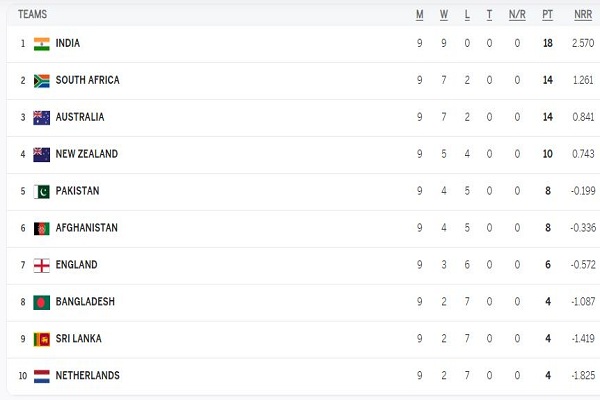Sort by the NRR column header
This screenshot has width=600, height=400.
(580, 15)
